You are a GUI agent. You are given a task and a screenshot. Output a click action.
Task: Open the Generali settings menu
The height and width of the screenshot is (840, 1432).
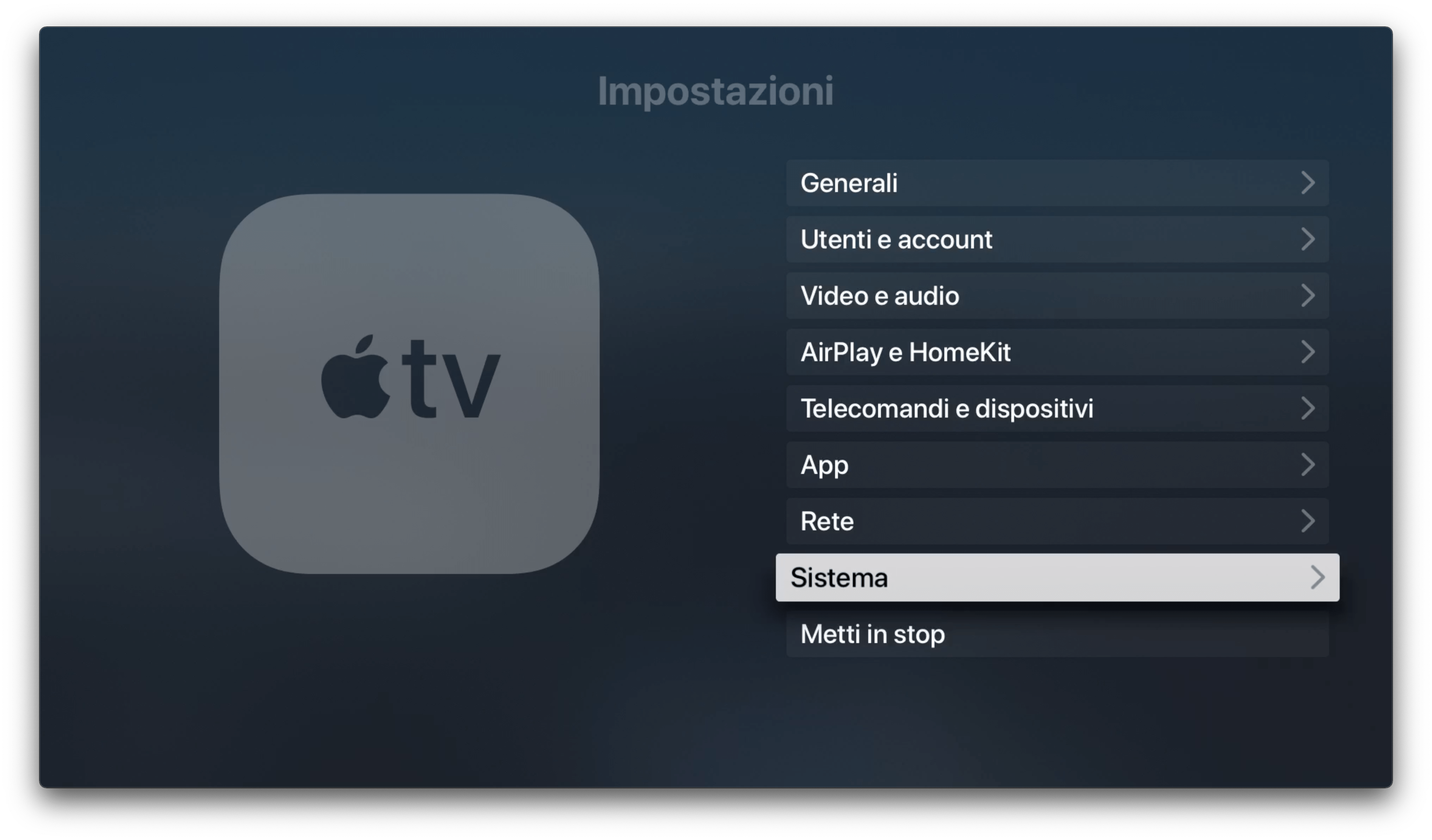[1057, 183]
